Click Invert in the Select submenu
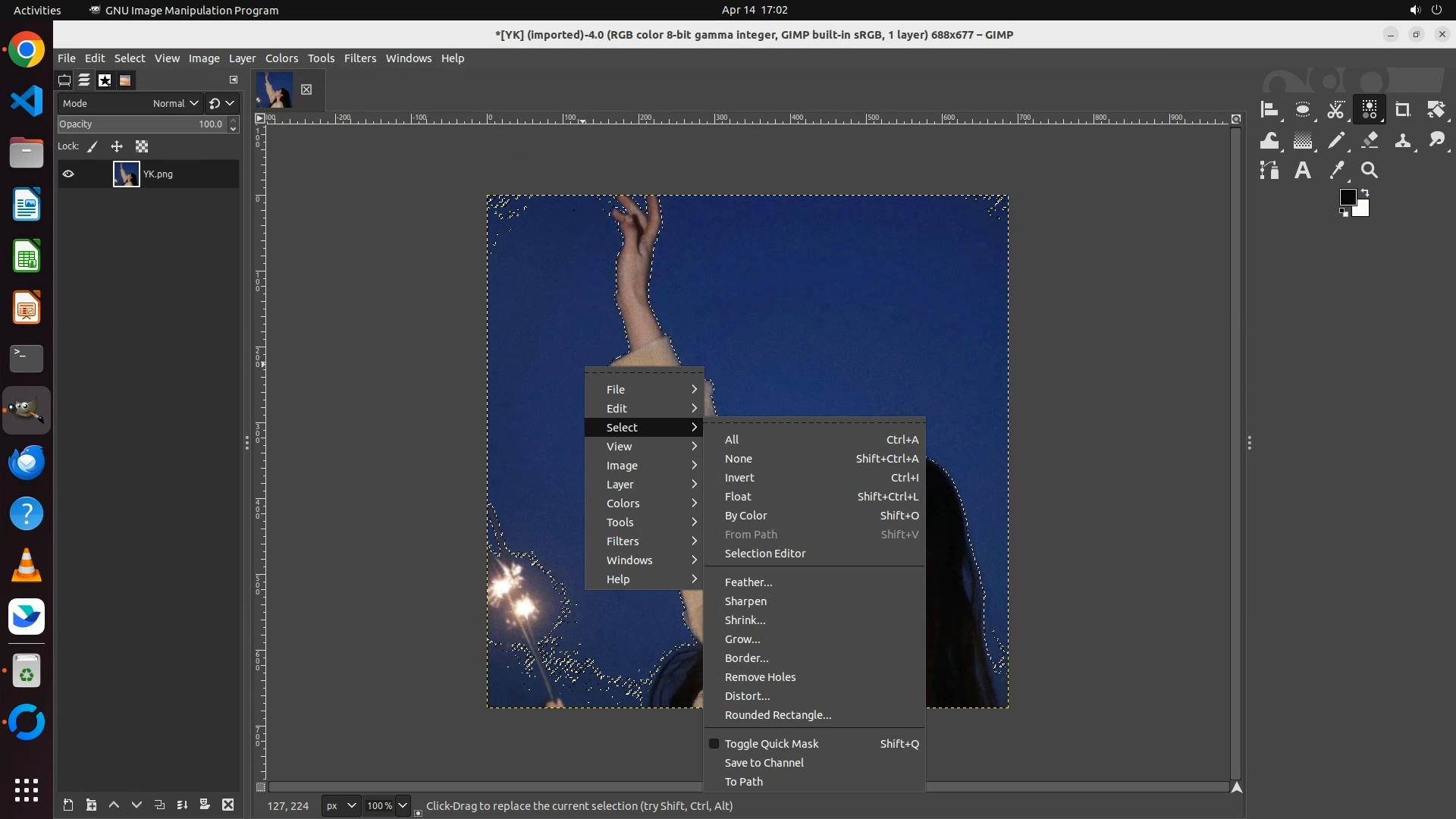Screen dimensions: 1456x819 739,478
